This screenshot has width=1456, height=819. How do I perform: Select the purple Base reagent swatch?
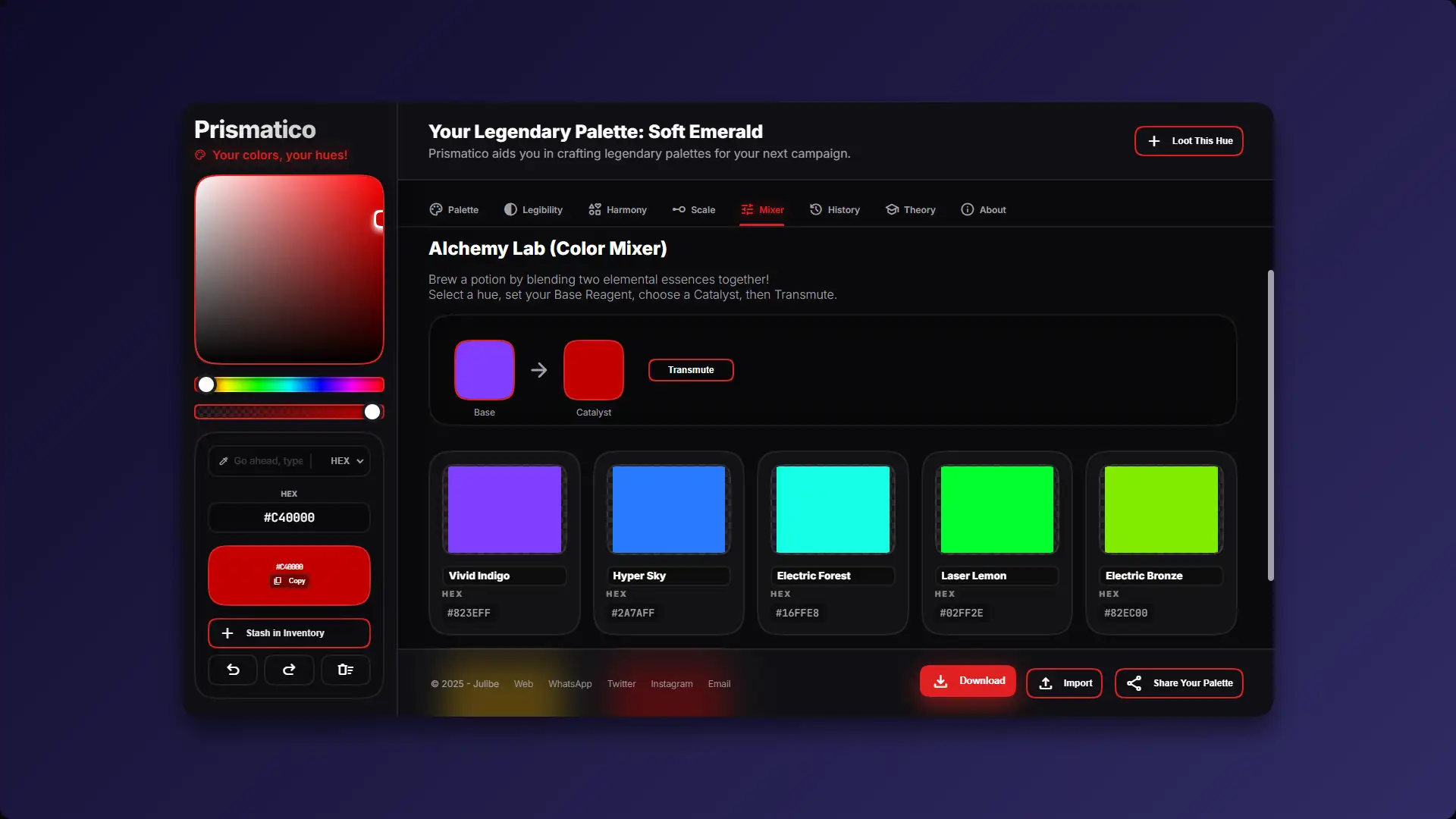tap(484, 370)
